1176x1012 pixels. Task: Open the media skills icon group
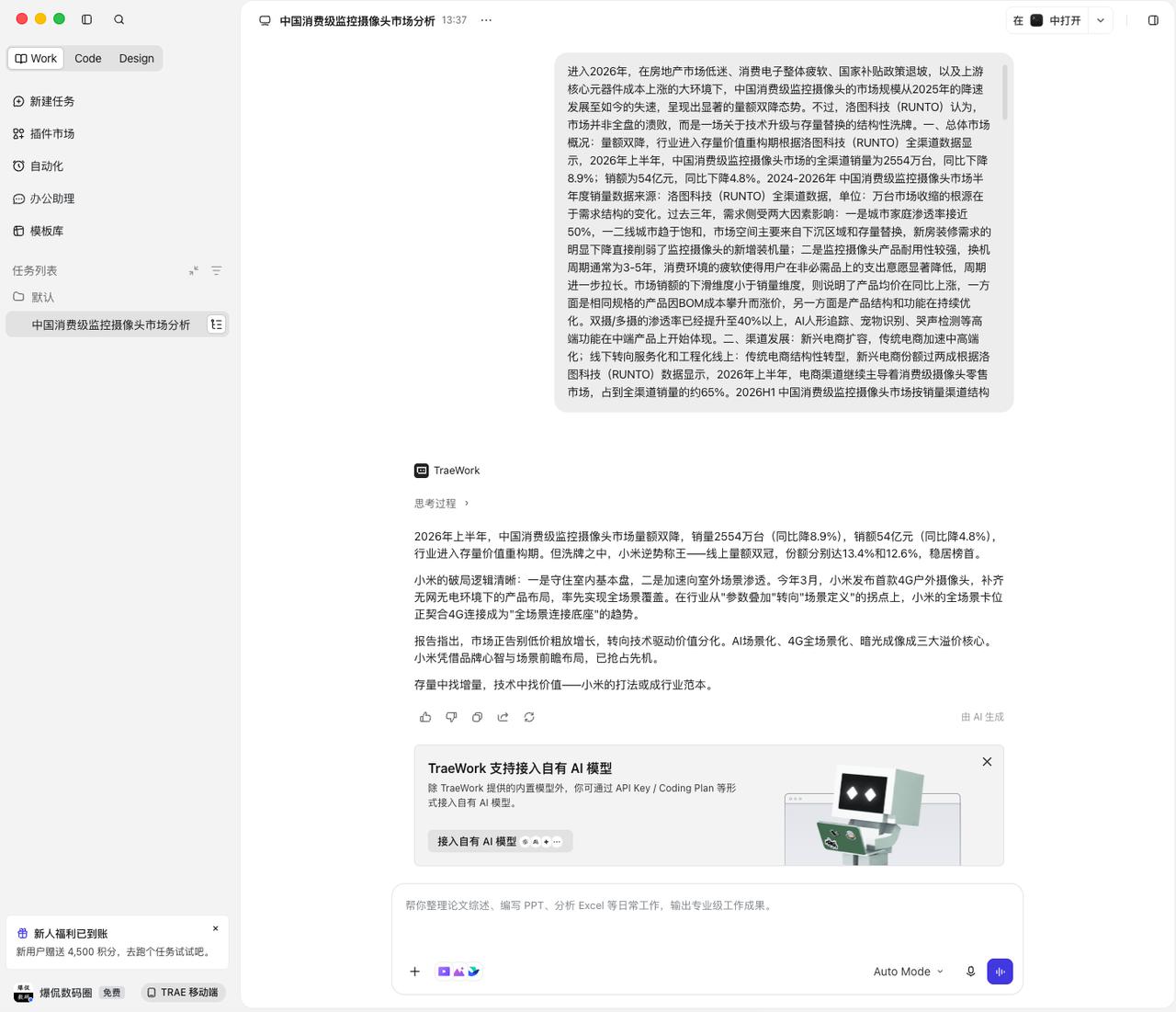pos(458,972)
